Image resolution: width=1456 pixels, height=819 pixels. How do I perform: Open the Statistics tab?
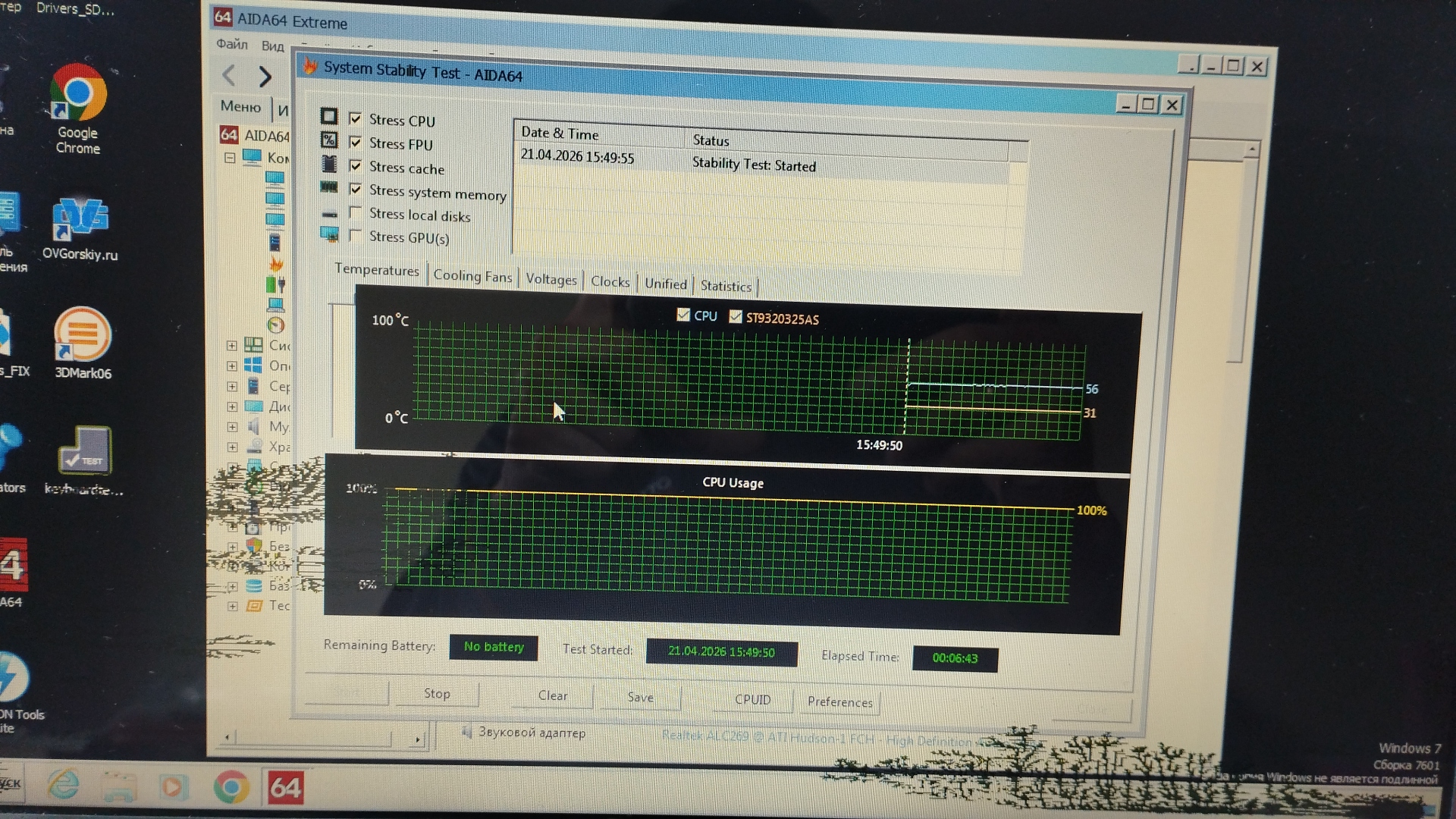coord(726,286)
